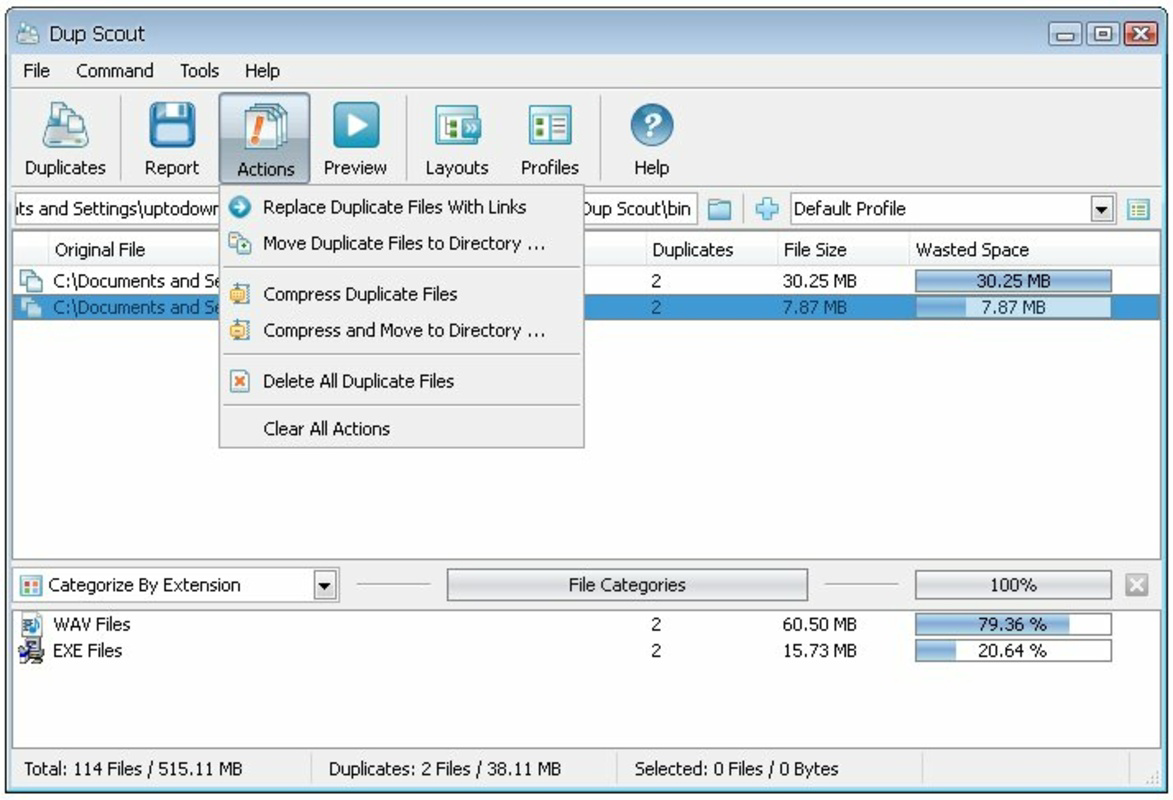Click the 30.25 MB wasted space bar
1173x800 pixels.
(1013, 281)
